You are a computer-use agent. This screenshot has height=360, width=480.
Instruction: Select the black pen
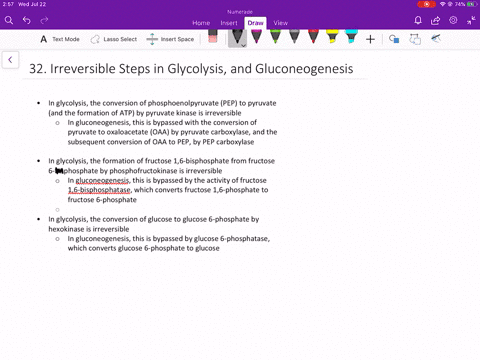tap(236, 37)
